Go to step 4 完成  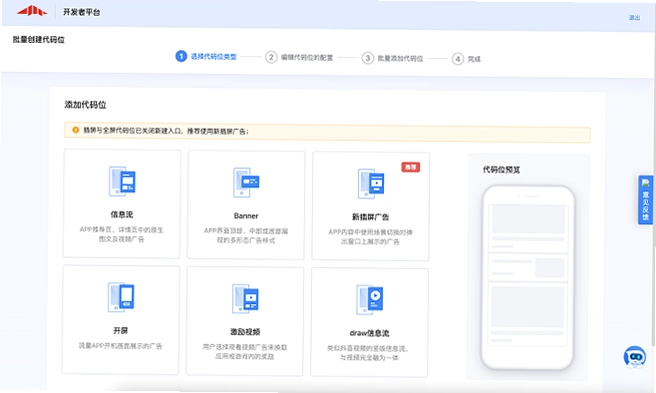point(466,59)
